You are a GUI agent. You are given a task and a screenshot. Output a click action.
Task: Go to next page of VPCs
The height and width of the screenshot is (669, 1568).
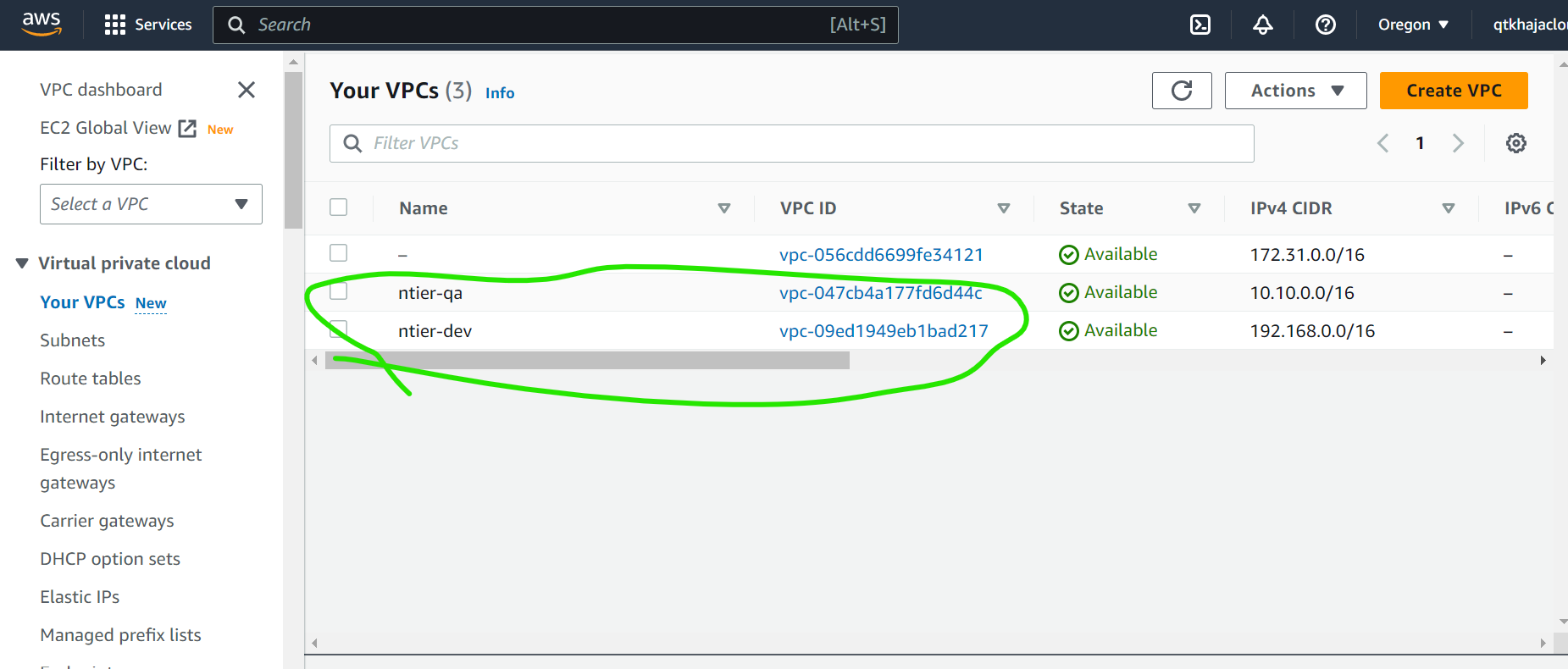point(1458,143)
